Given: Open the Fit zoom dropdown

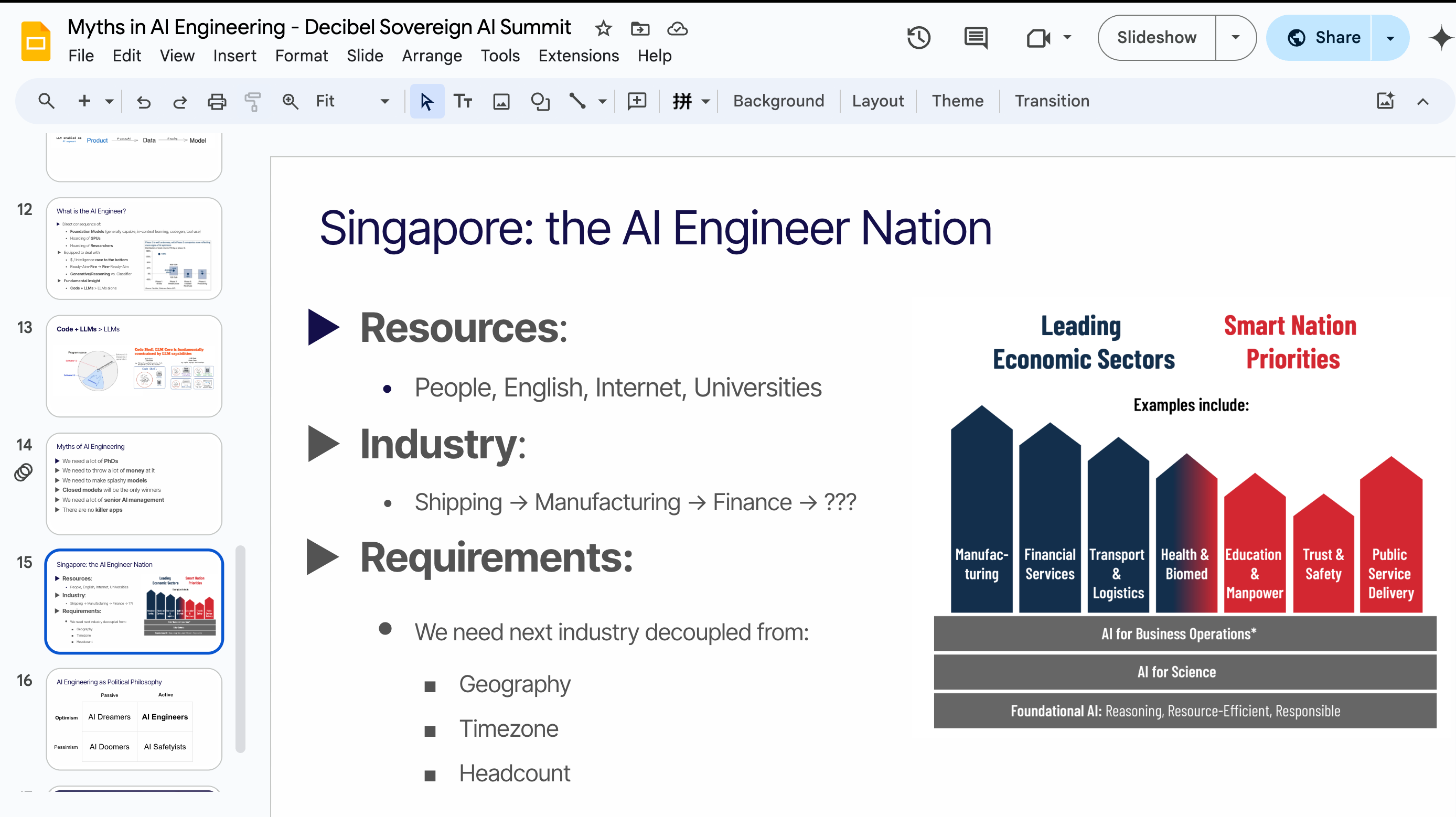Looking at the screenshot, I should tap(384, 101).
